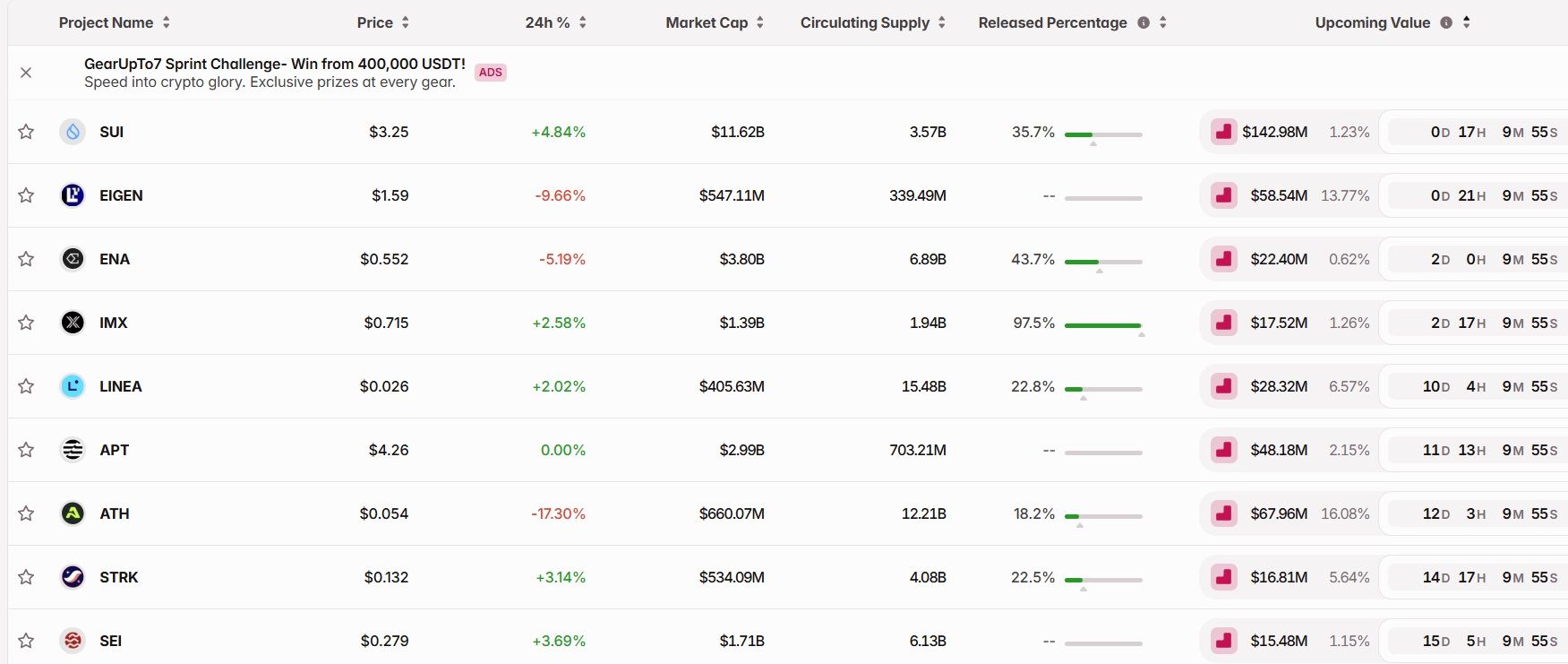
Task: Star SUI to add to favorites
Action: [x=26, y=132]
